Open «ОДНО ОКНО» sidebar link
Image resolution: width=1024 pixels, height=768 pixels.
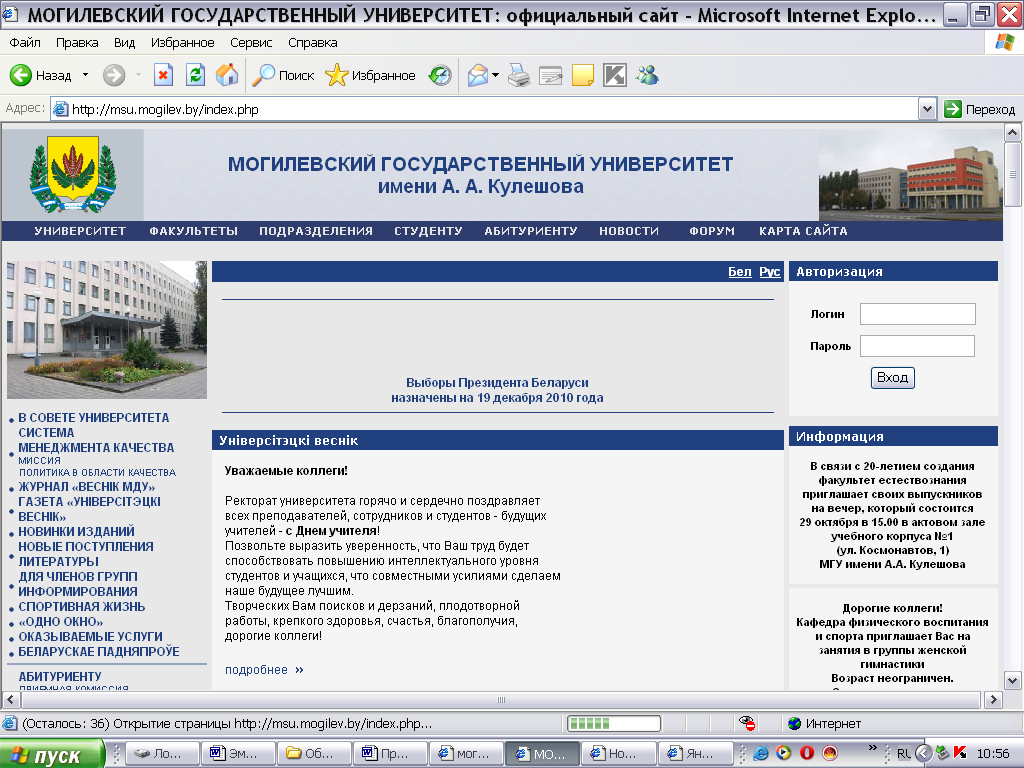click(x=61, y=621)
